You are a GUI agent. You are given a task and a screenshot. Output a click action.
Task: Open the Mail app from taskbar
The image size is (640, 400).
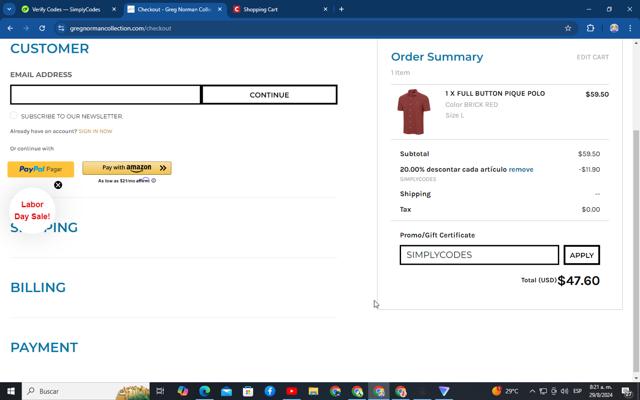click(227, 391)
